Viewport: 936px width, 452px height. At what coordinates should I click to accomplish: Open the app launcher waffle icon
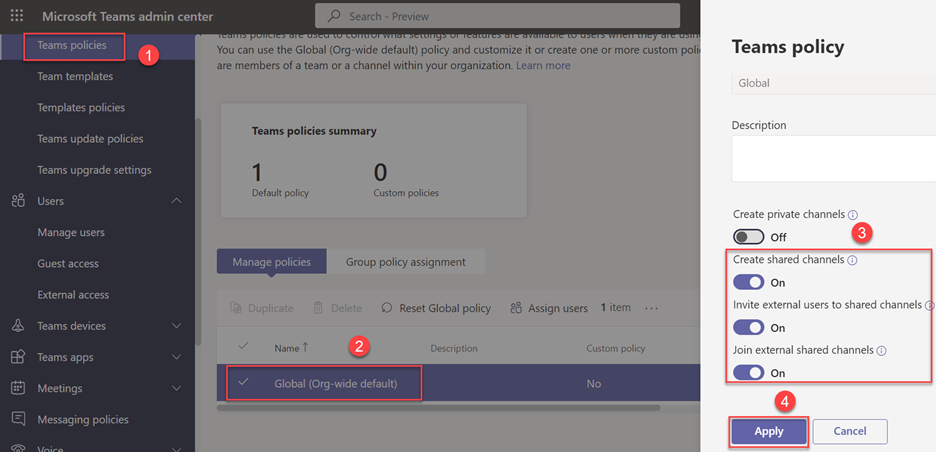17,16
